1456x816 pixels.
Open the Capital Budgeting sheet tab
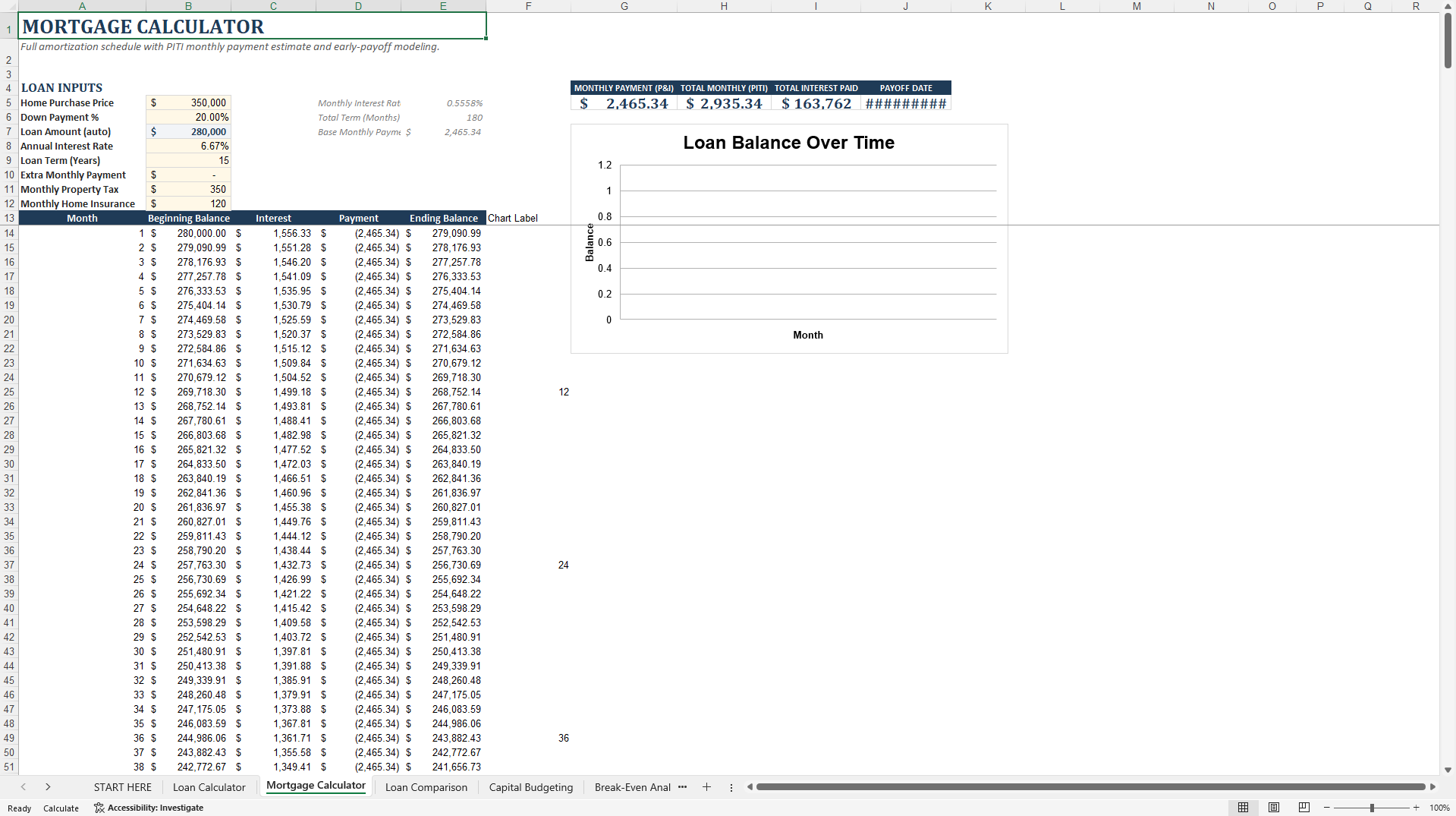tap(531, 787)
